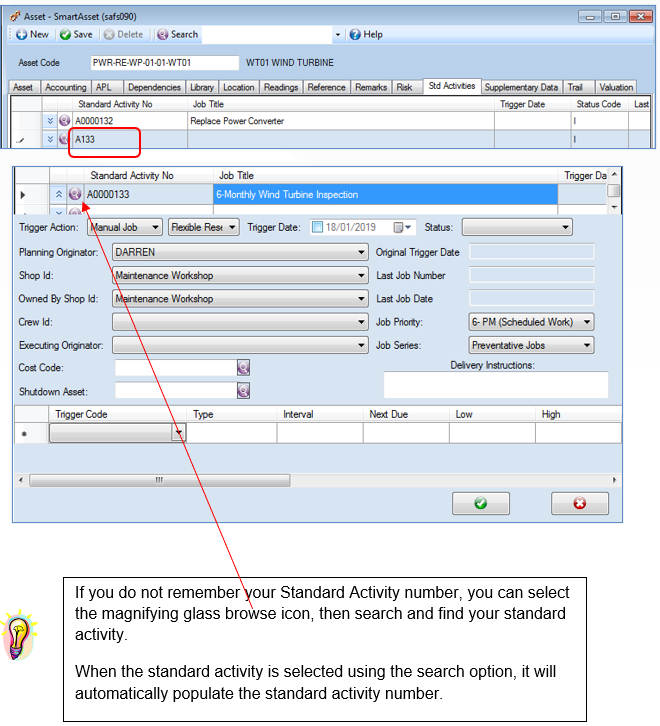Browse standard activities for row A133
This screenshot has height=726, width=660.
coord(64,139)
